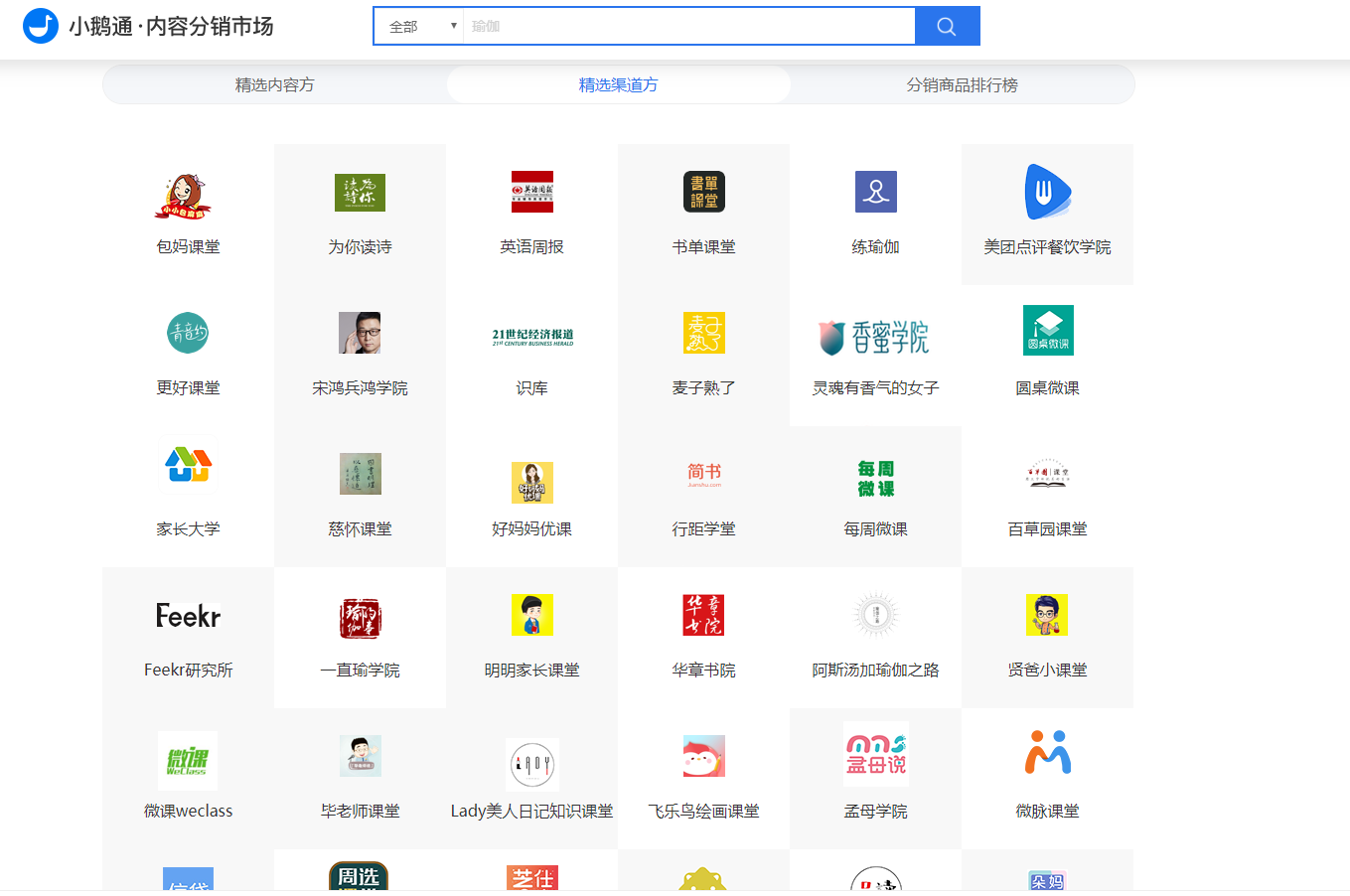
Task: Open 美团点评餐饮学院 logo
Action: coord(1047,192)
